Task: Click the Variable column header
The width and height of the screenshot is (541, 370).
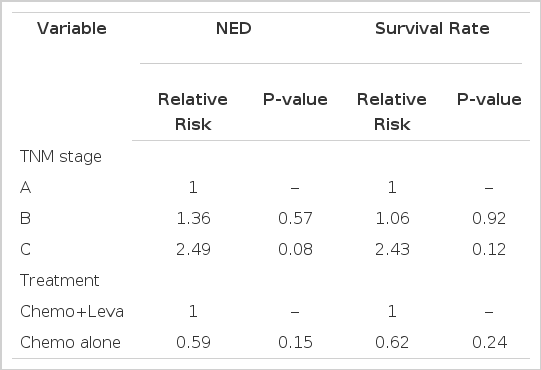Action: click(x=72, y=28)
